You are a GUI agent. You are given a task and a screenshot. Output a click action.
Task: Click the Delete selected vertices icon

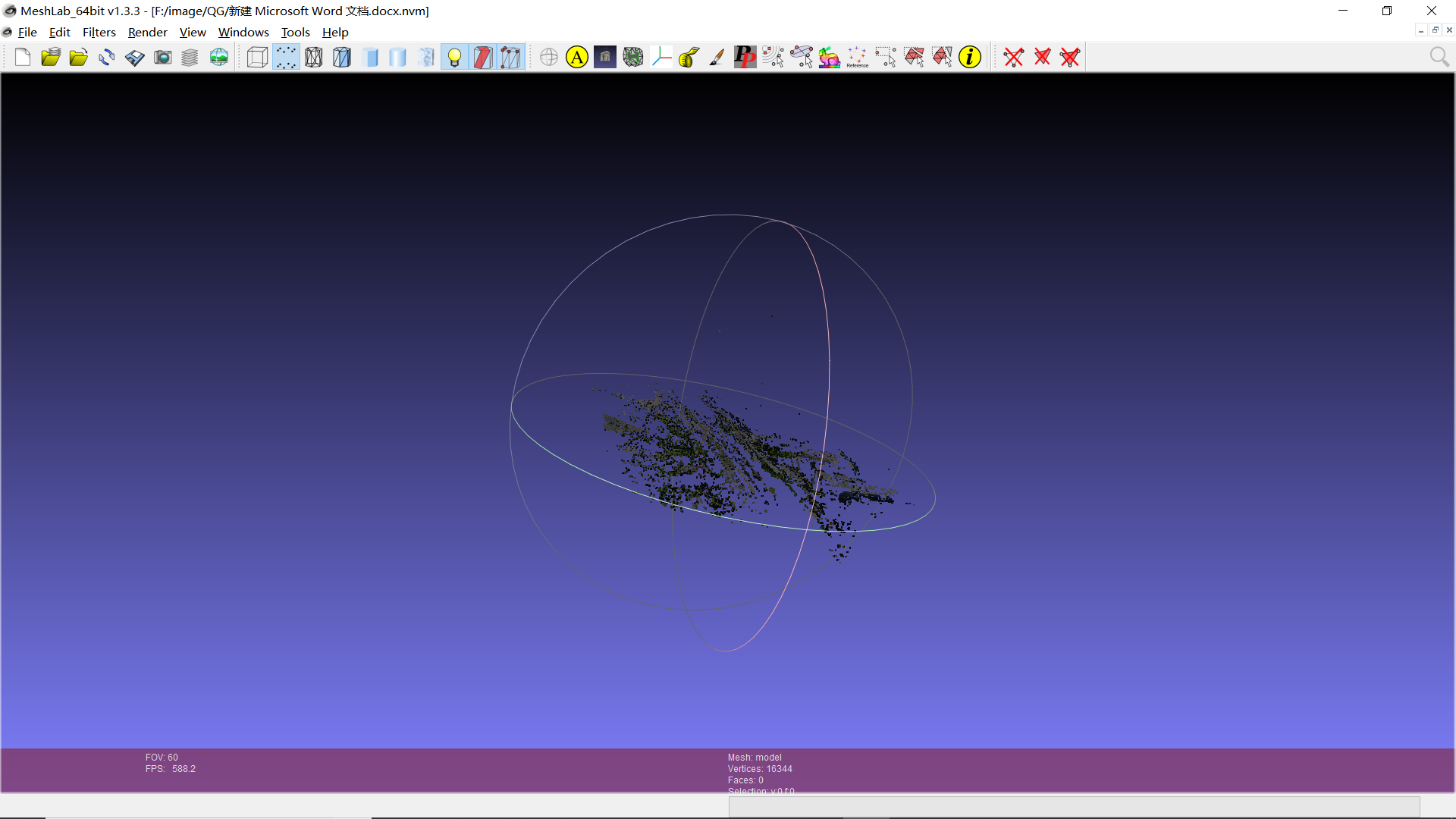click(x=1014, y=57)
